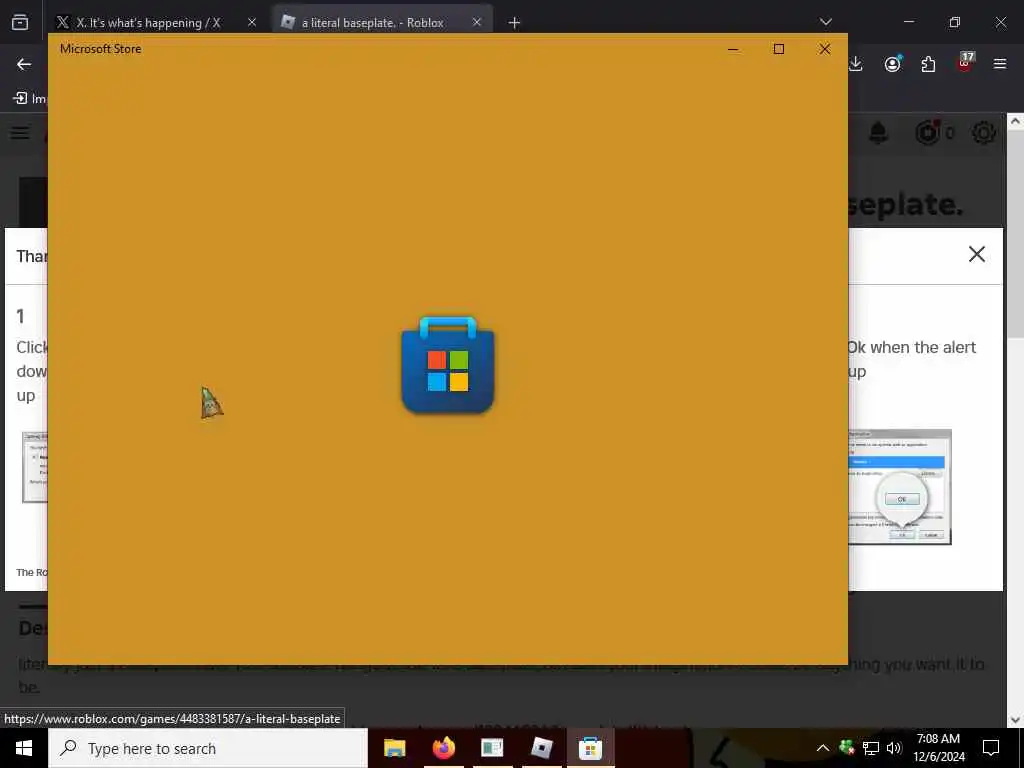Image resolution: width=1024 pixels, height=768 pixels.
Task: Close the X. It's what's happening tab
Action: (x=251, y=22)
